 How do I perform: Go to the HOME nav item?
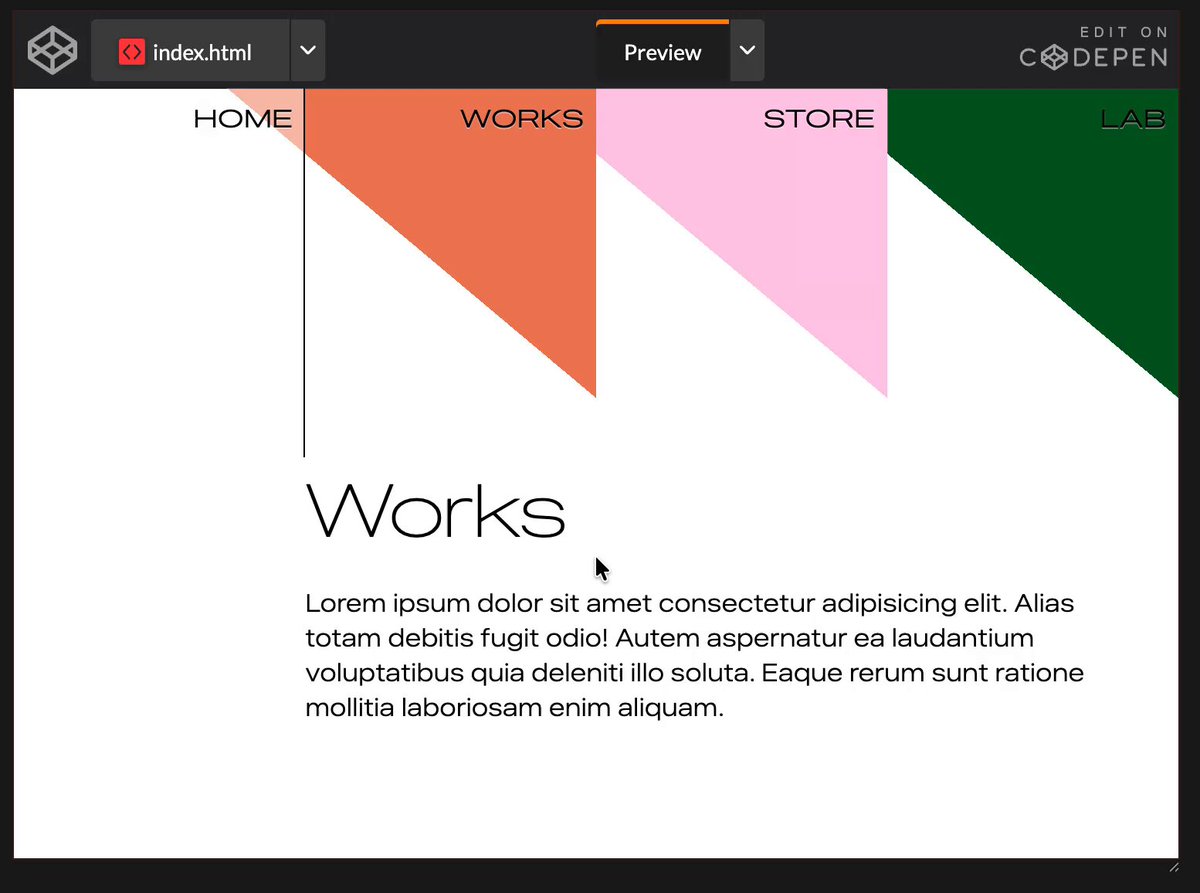(243, 119)
